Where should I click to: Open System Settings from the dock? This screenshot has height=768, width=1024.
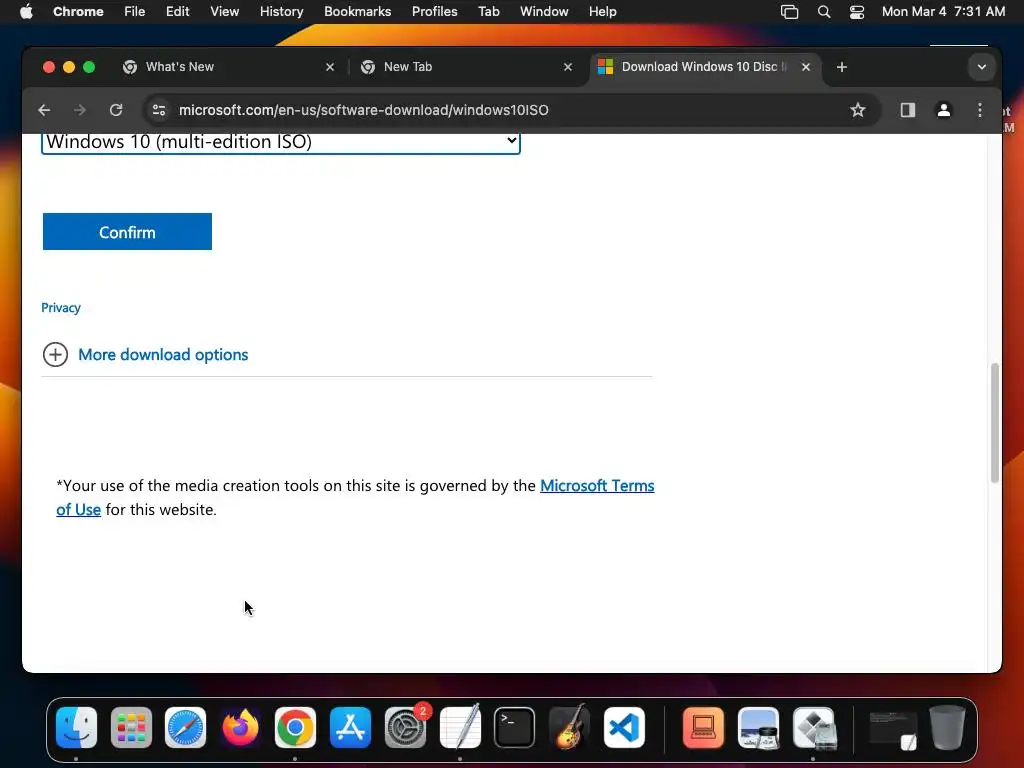(x=405, y=728)
